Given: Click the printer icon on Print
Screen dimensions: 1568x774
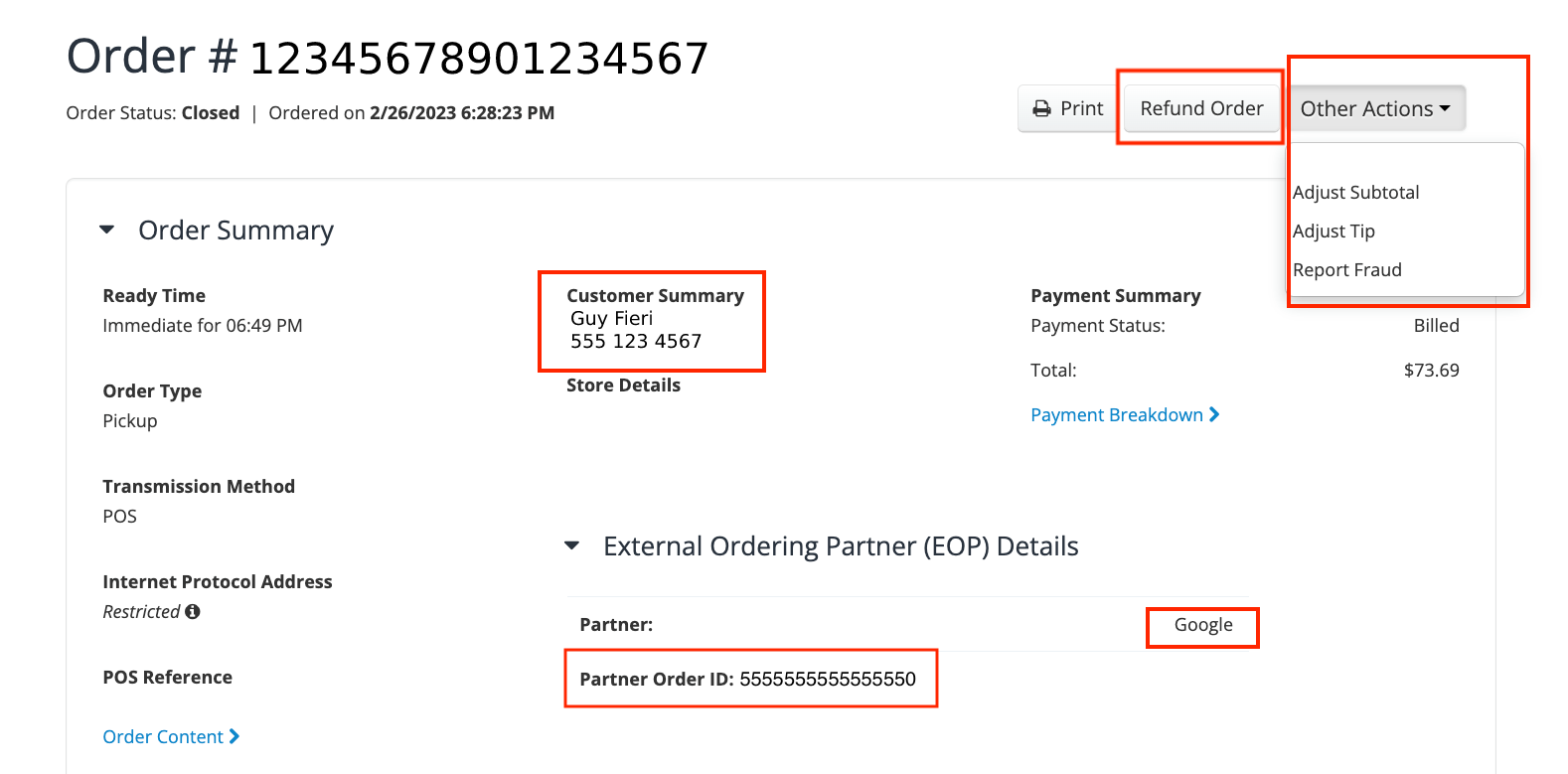Looking at the screenshot, I should pyautogui.click(x=1041, y=109).
